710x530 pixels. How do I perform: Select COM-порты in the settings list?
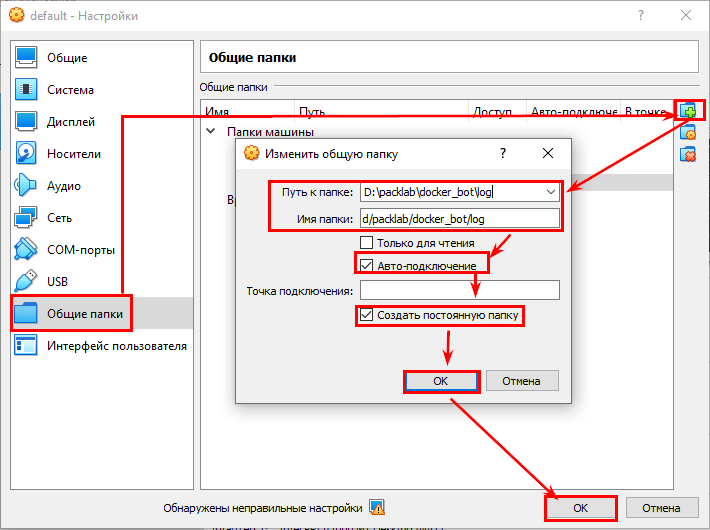coord(102,249)
